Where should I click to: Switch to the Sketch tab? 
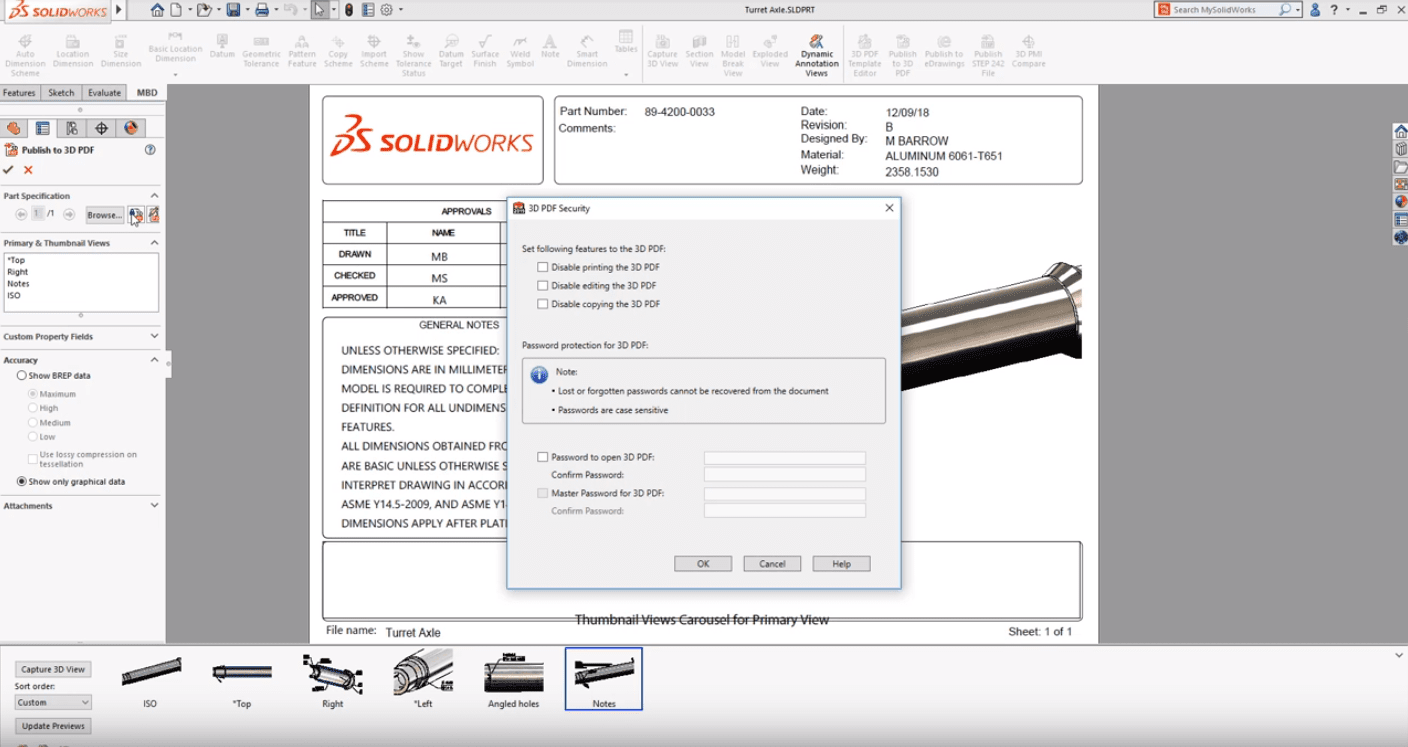click(x=61, y=93)
